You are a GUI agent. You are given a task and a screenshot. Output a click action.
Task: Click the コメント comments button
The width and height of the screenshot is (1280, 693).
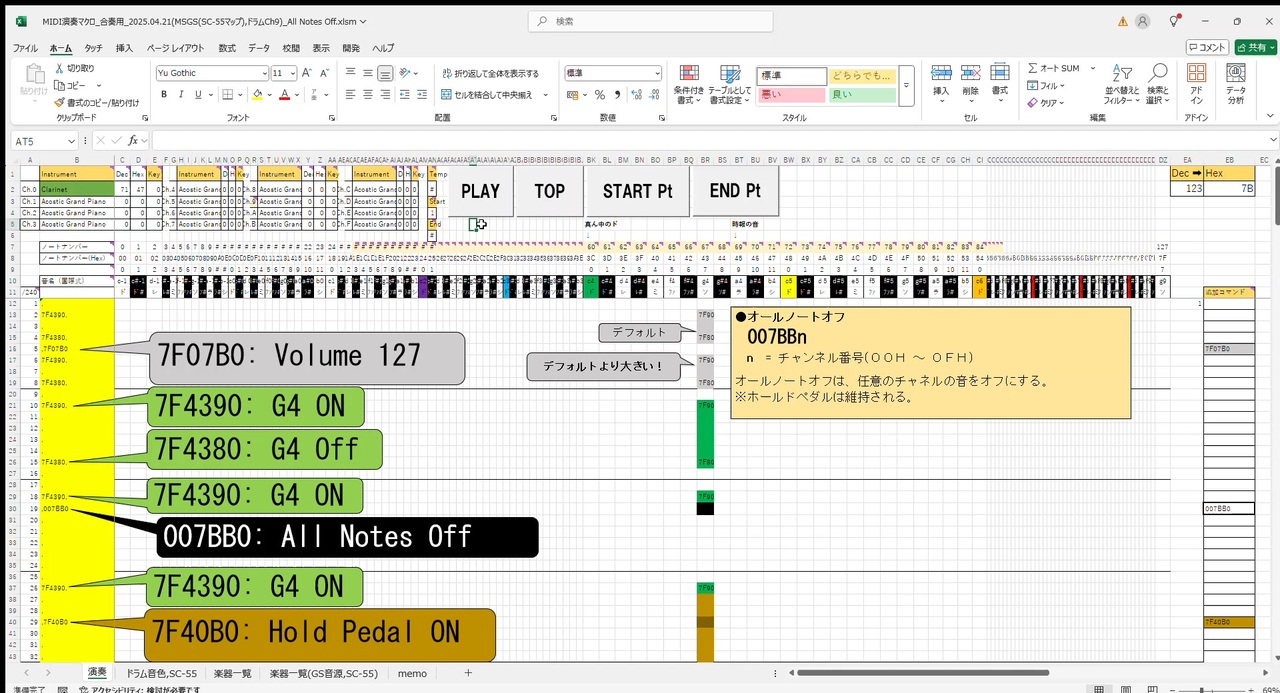(1208, 47)
